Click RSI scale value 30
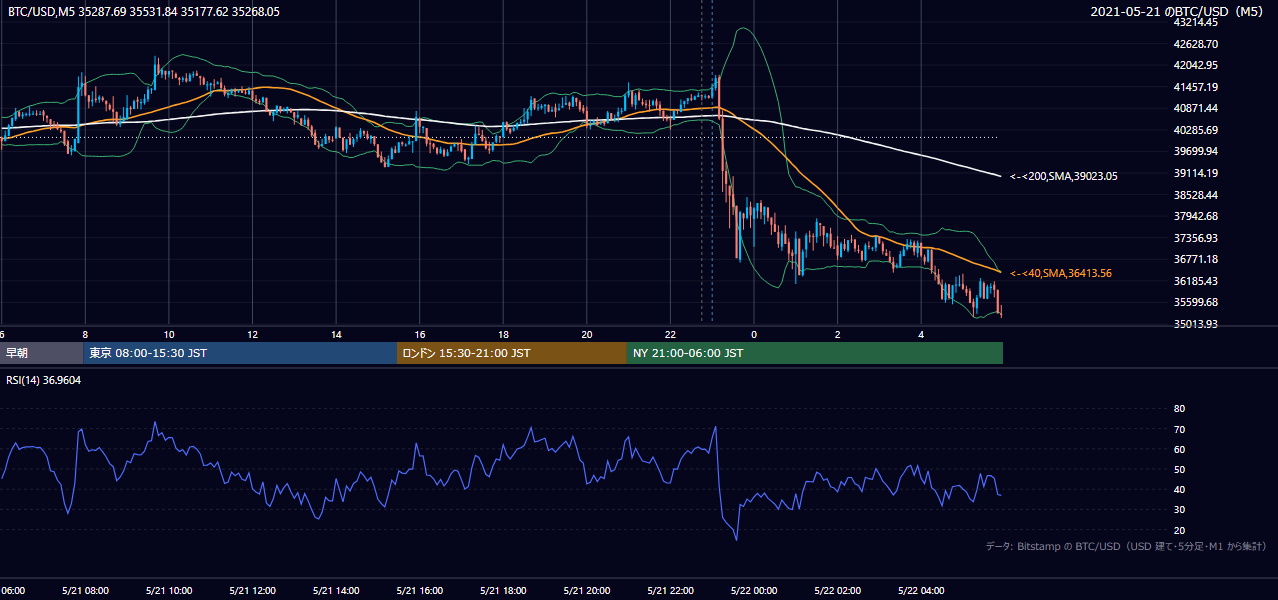 click(x=1179, y=510)
